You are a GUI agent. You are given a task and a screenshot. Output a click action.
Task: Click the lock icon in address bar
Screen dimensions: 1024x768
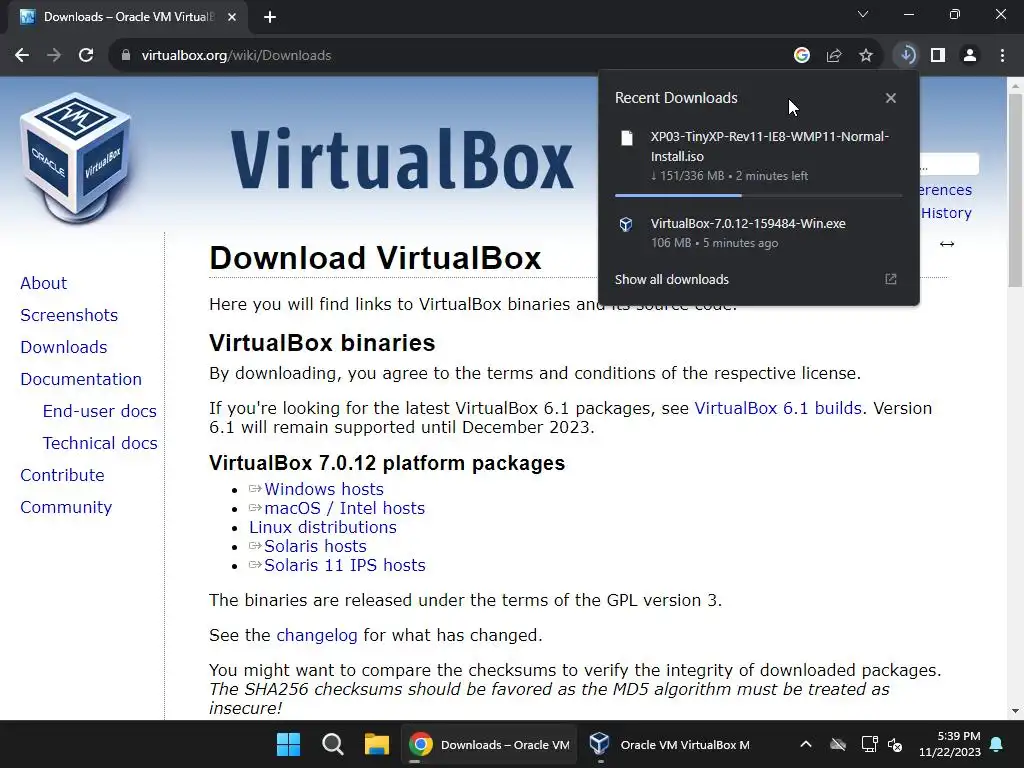pyautogui.click(x=125, y=56)
